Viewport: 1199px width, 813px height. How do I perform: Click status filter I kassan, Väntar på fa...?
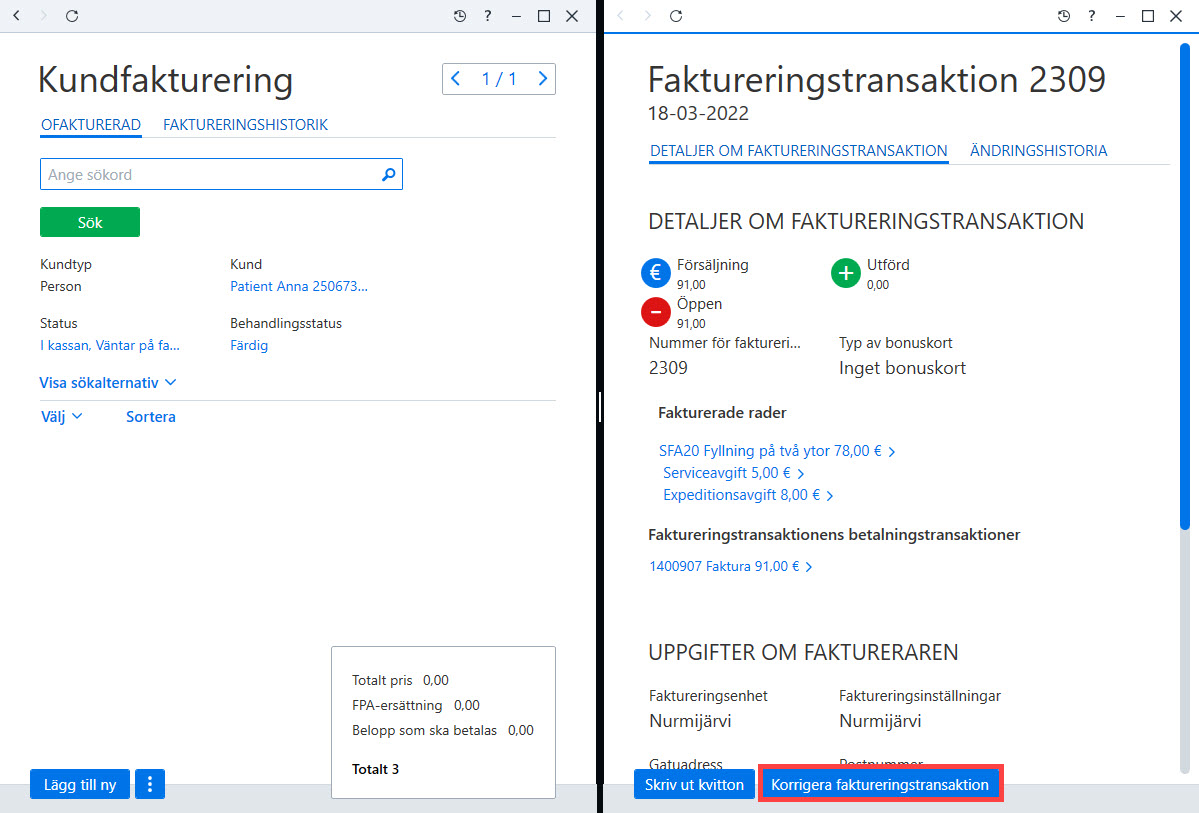click(x=110, y=345)
